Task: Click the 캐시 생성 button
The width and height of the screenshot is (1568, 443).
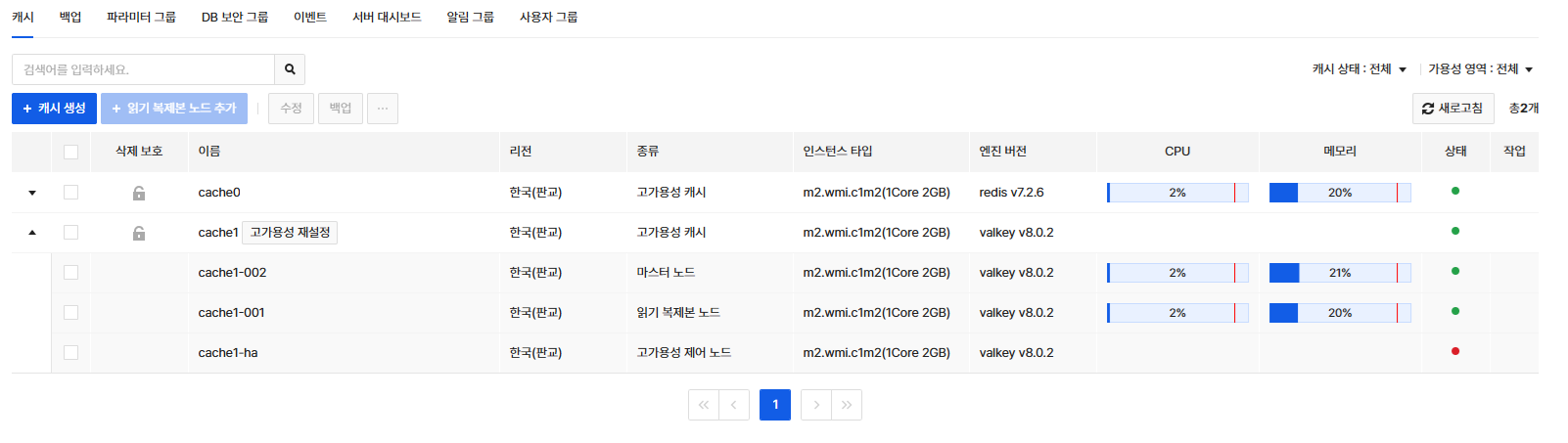Action: pos(54,109)
